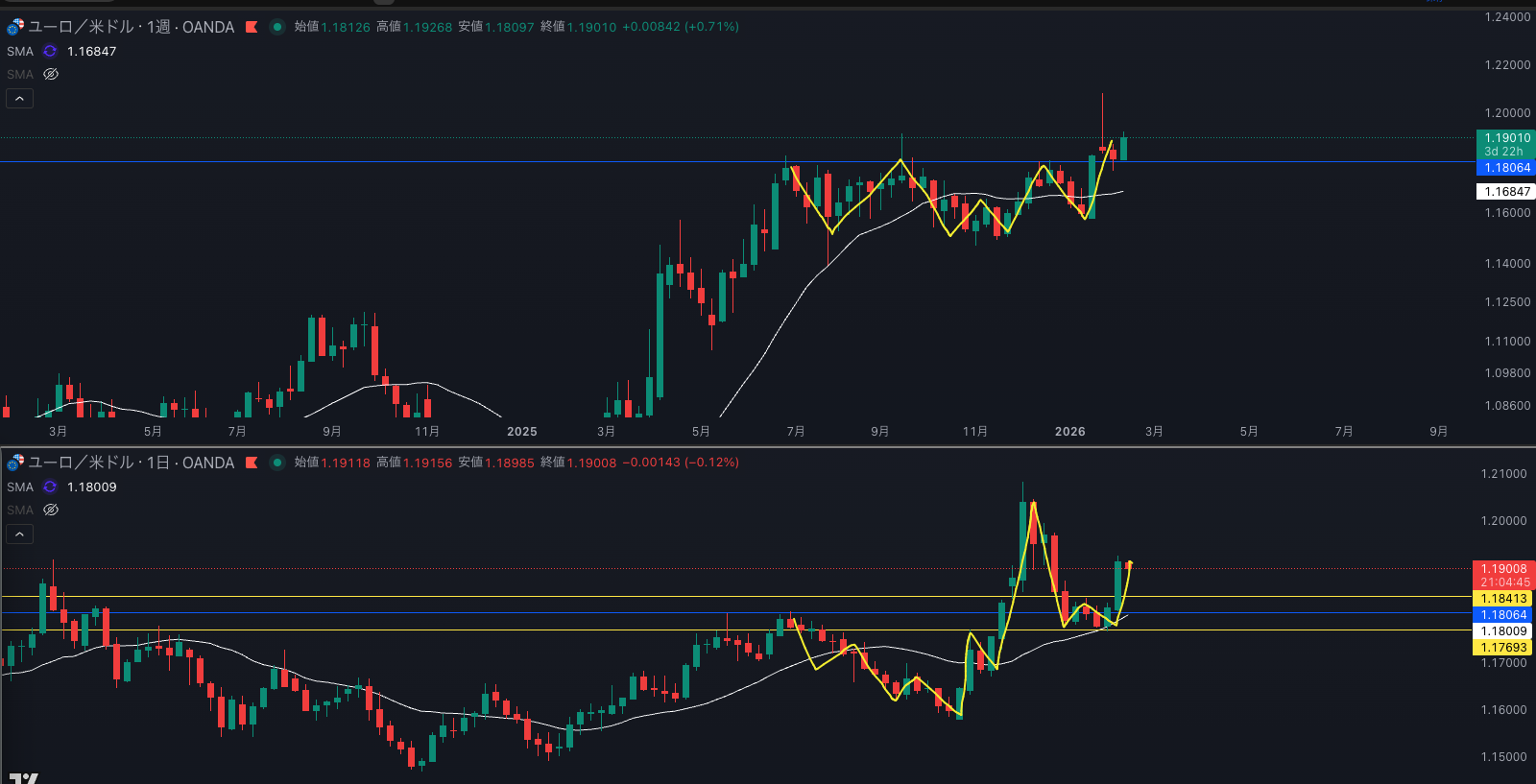Screen dimensions: 1536x784
Task: Click the green market status dot on weekly chart
Action: click(x=277, y=27)
